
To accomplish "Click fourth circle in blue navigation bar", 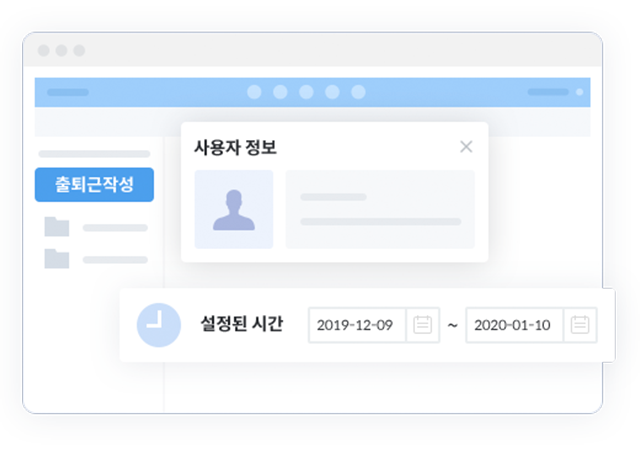I will 332,92.
